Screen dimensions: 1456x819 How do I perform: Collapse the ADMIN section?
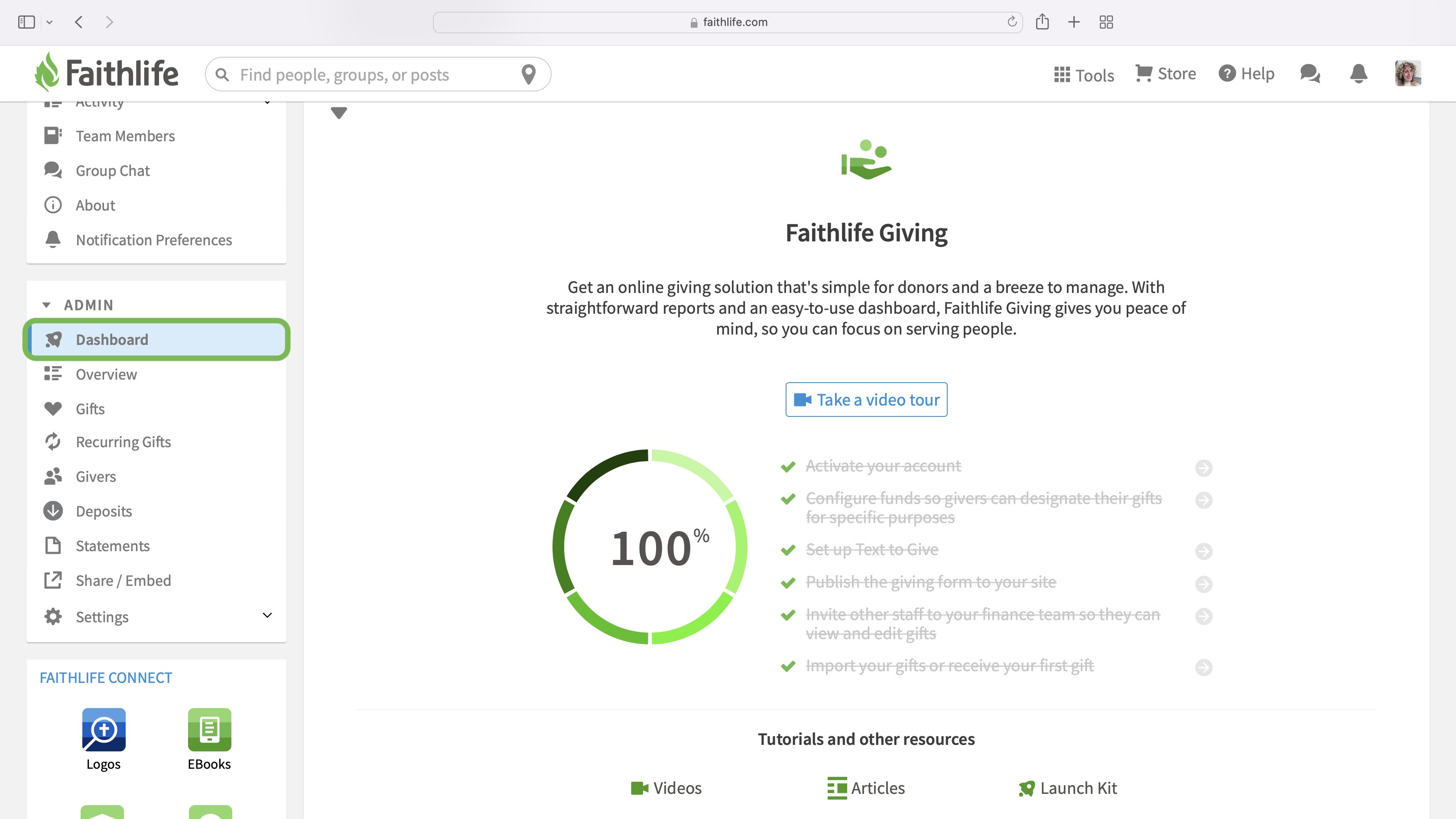click(46, 305)
